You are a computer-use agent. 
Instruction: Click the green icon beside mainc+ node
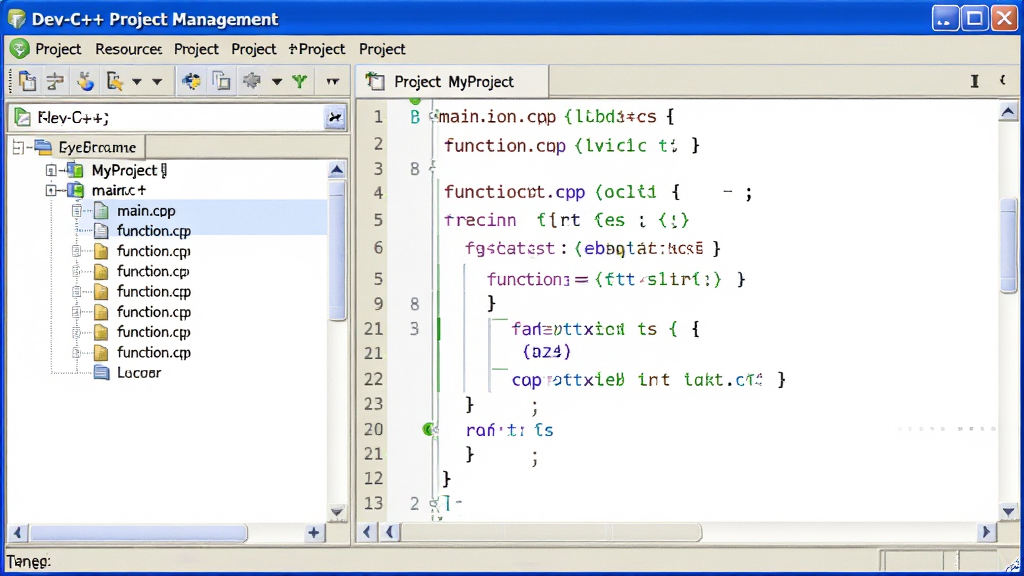[x=76, y=191]
